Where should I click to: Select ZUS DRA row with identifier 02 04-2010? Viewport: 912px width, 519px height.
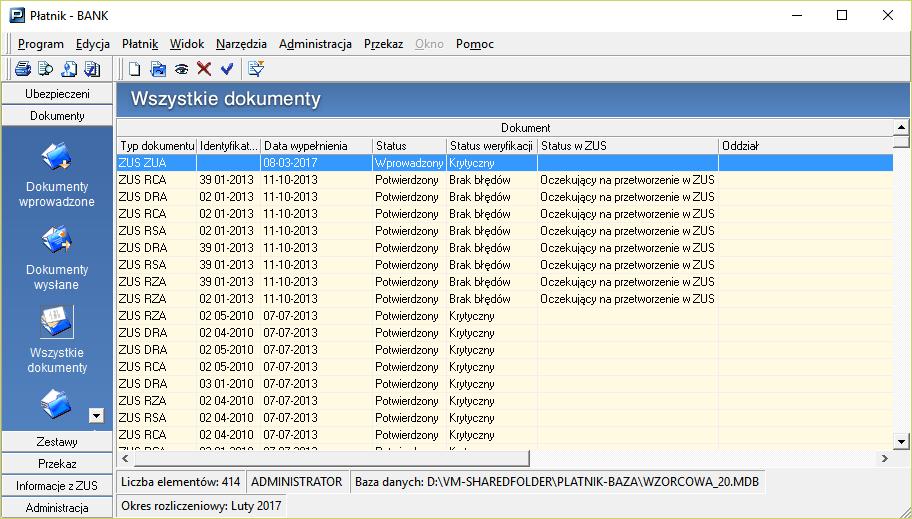point(505,333)
